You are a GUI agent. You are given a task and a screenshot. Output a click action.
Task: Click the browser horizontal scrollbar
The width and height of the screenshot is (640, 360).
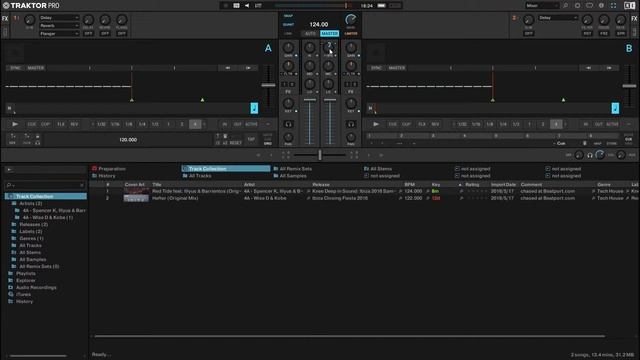point(350,336)
